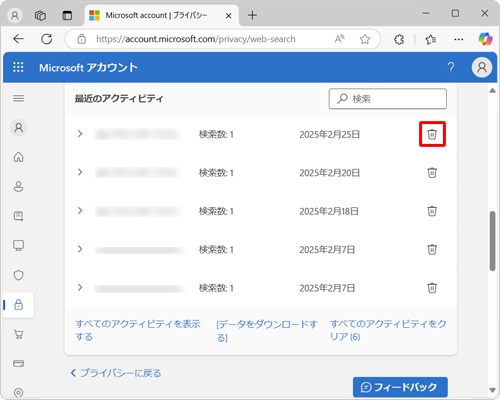Click the lock site info icon
This screenshot has width=500, height=400.
pyautogui.click(x=82, y=39)
